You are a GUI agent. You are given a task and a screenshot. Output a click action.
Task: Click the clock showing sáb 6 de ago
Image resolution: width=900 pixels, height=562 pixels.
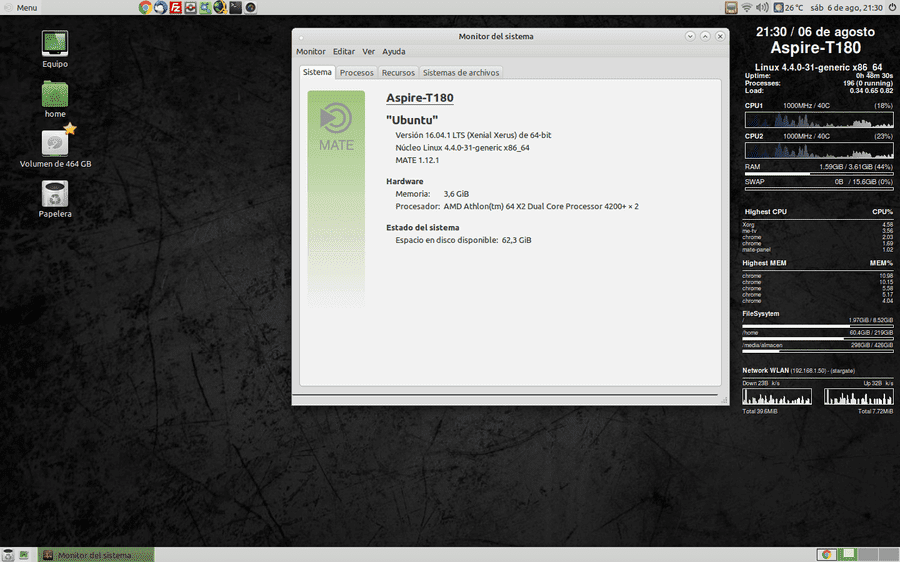(x=847, y=7)
